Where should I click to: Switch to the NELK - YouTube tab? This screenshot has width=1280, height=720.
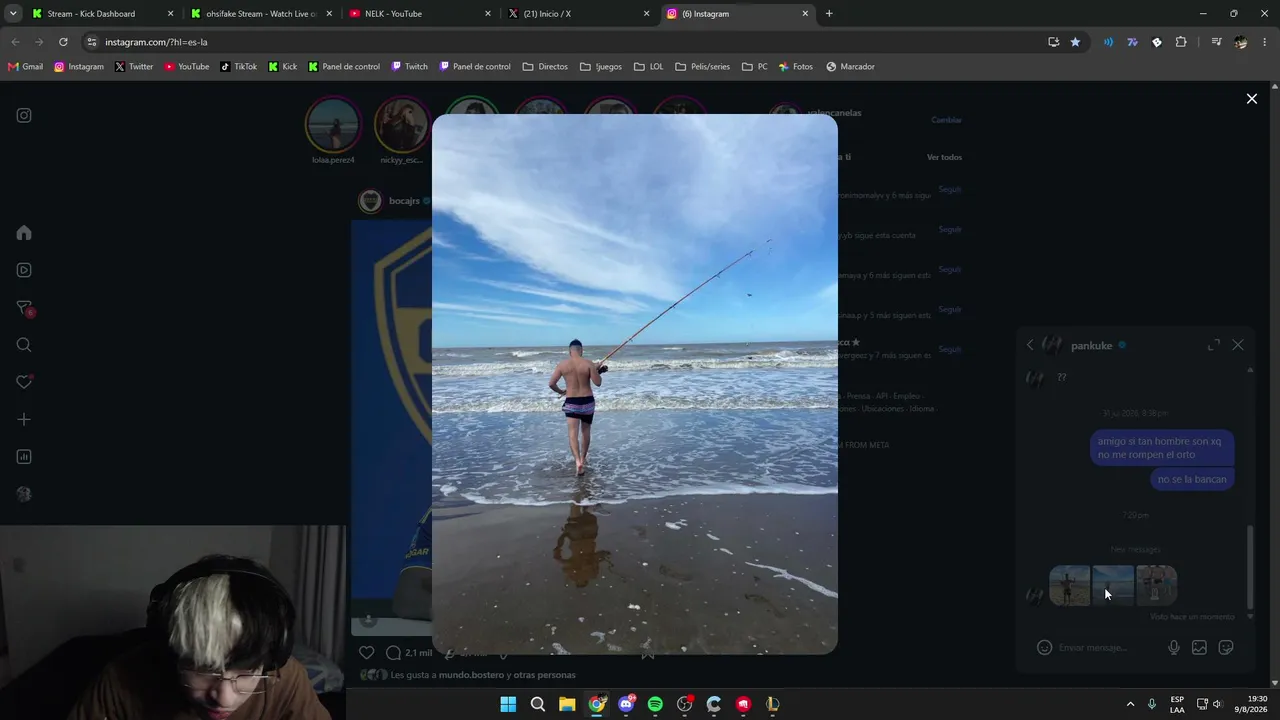pyautogui.click(x=420, y=14)
